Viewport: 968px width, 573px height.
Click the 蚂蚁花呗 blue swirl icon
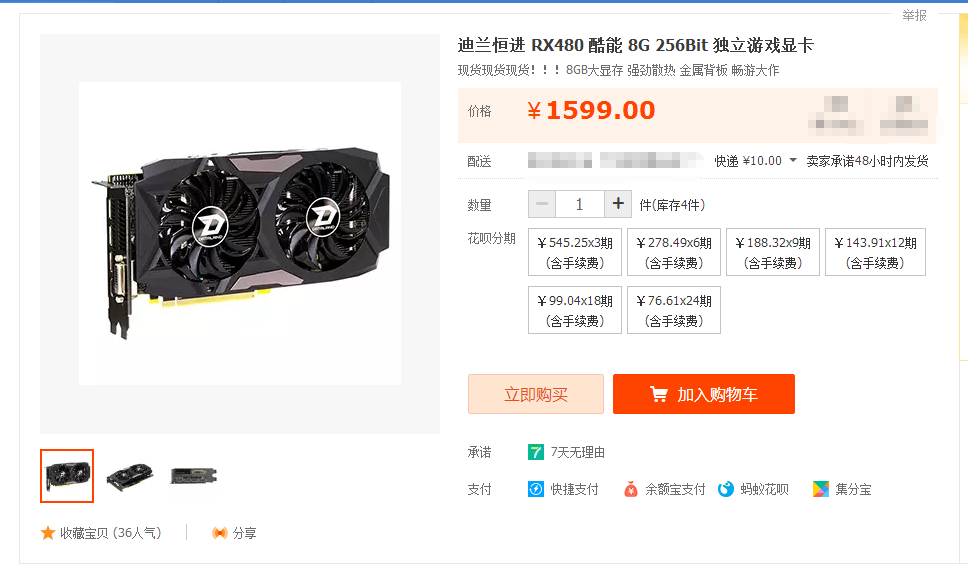pyautogui.click(x=725, y=489)
